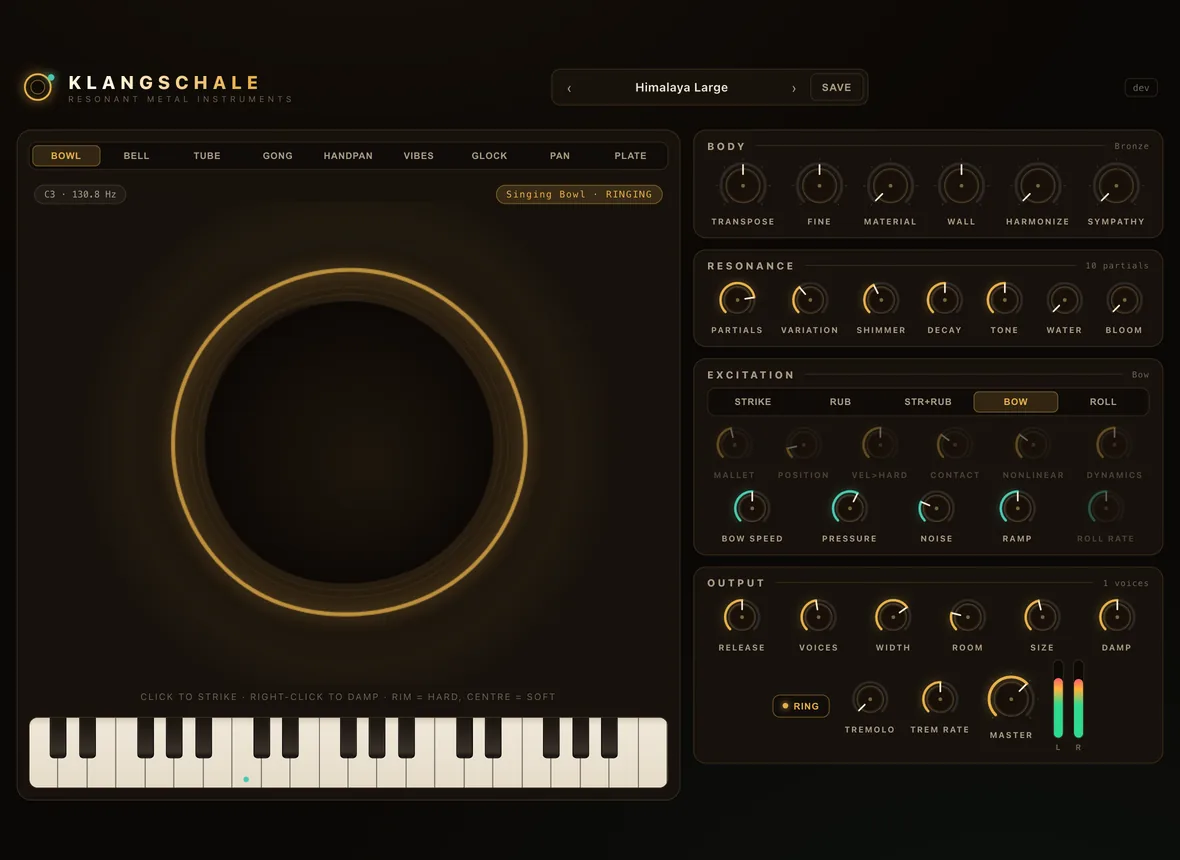Image resolution: width=1180 pixels, height=860 pixels.
Task: Click the TREM RATE knob
Action: (x=939, y=699)
